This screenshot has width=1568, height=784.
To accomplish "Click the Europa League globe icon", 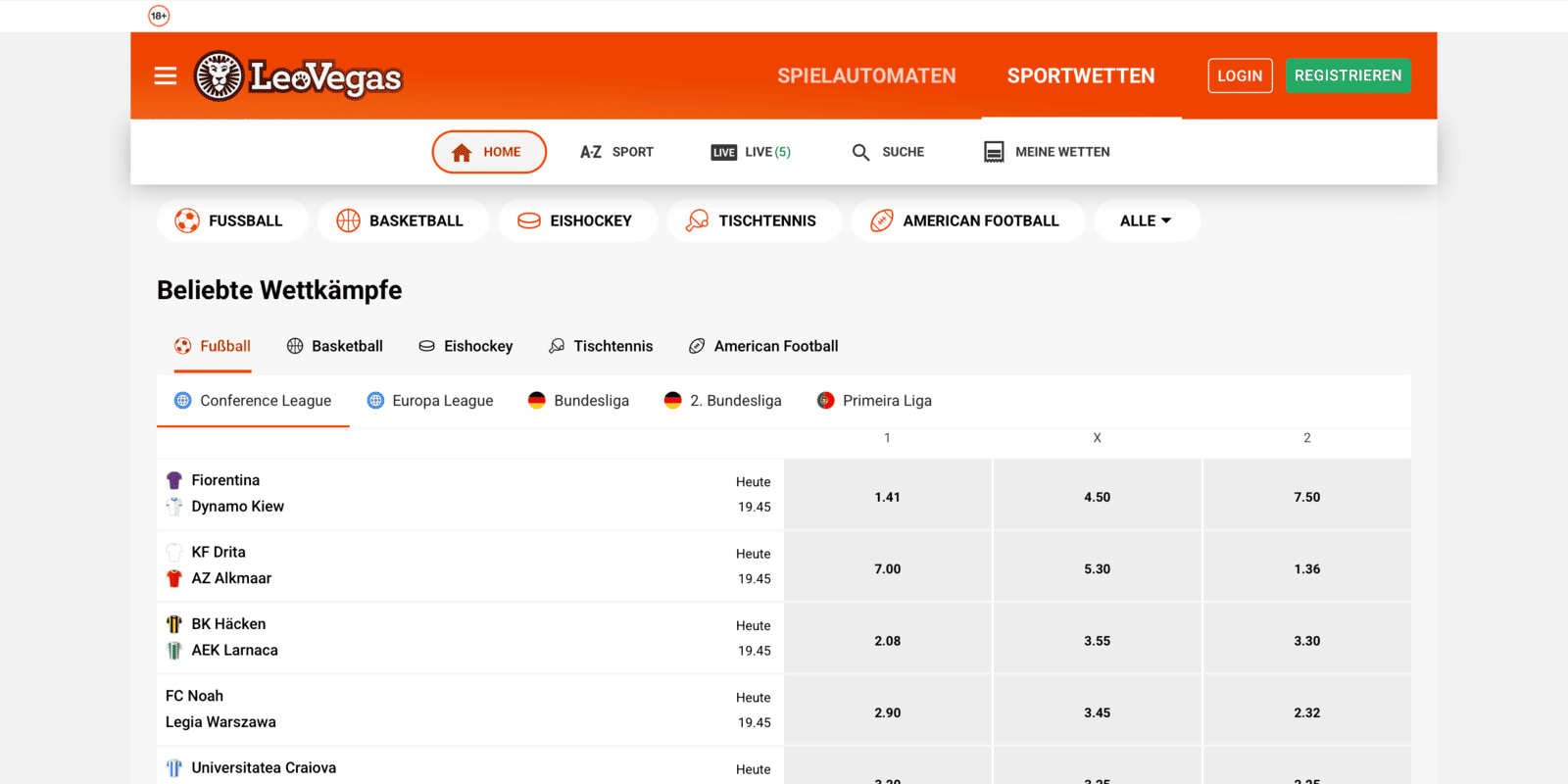I will click(x=375, y=400).
